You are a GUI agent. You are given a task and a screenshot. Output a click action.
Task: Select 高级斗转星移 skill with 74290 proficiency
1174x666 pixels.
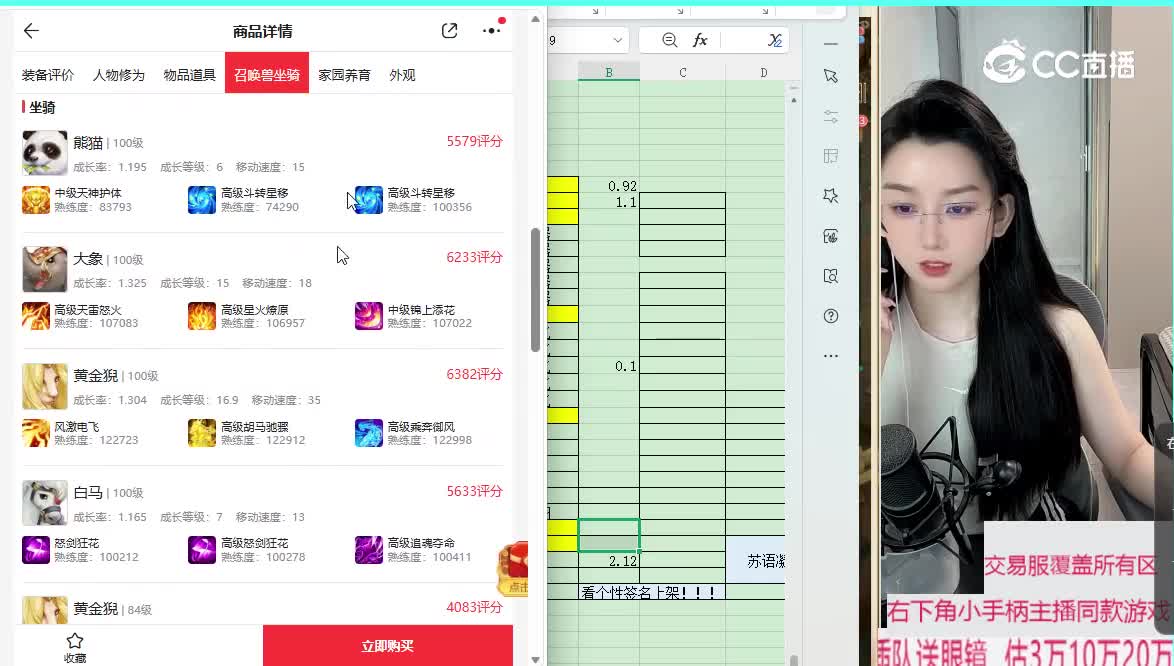[x=202, y=200]
